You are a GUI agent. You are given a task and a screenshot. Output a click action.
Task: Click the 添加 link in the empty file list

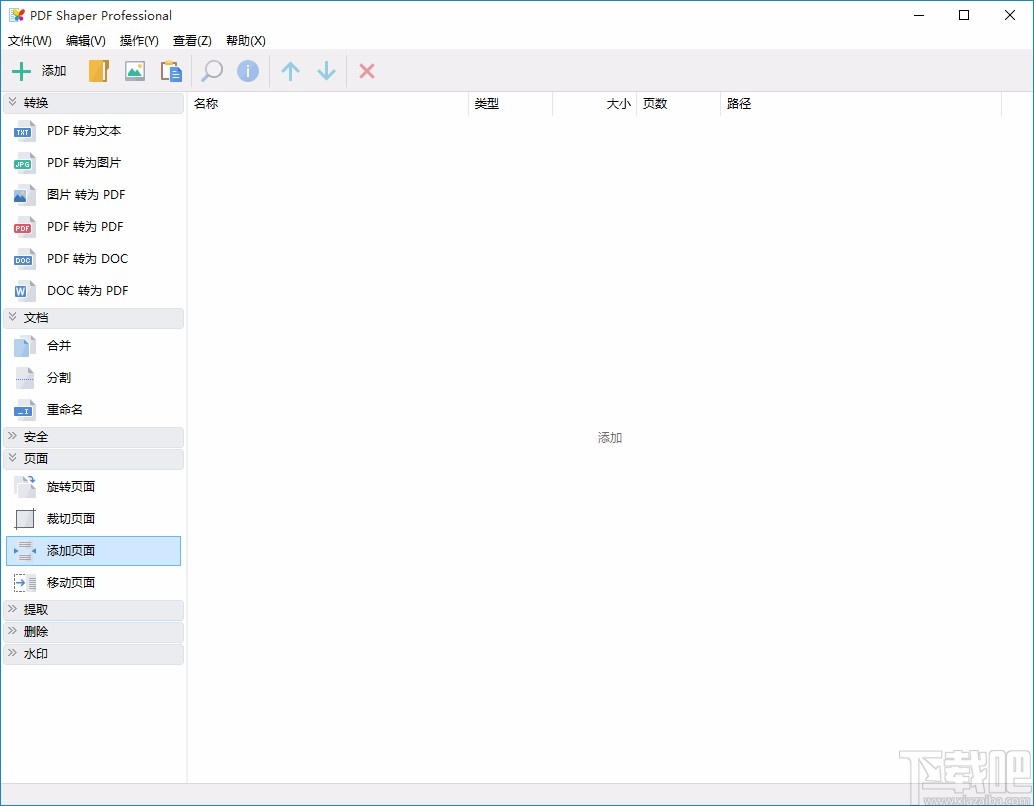(x=609, y=437)
